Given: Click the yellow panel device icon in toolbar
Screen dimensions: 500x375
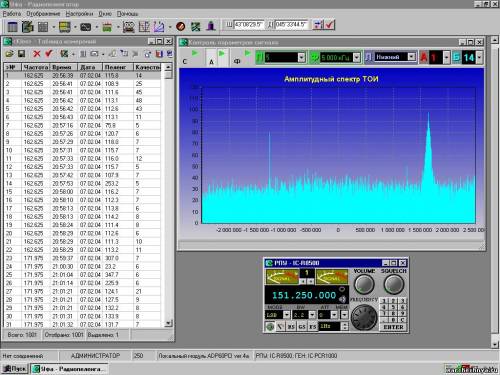Looking at the screenshot, I should click(65, 27).
